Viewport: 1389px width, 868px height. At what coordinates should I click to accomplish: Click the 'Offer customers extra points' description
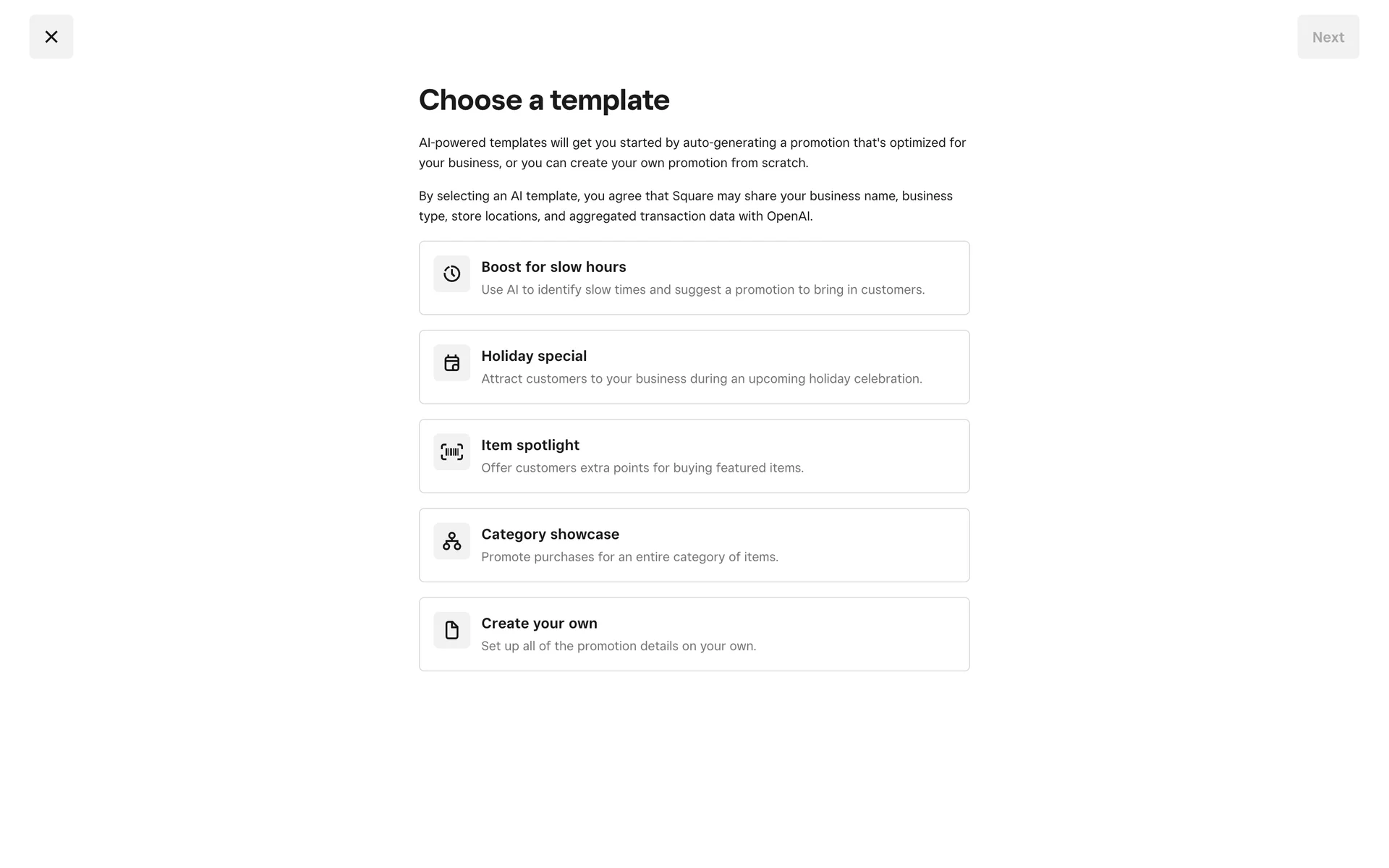click(x=642, y=467)
